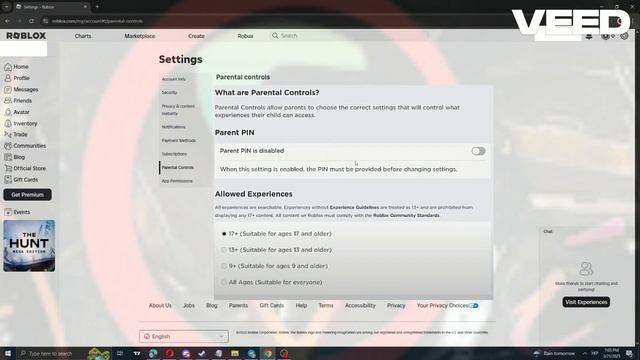Open the Accessibility footer link
The image size is (640, 360).
(x=360, y=305)
